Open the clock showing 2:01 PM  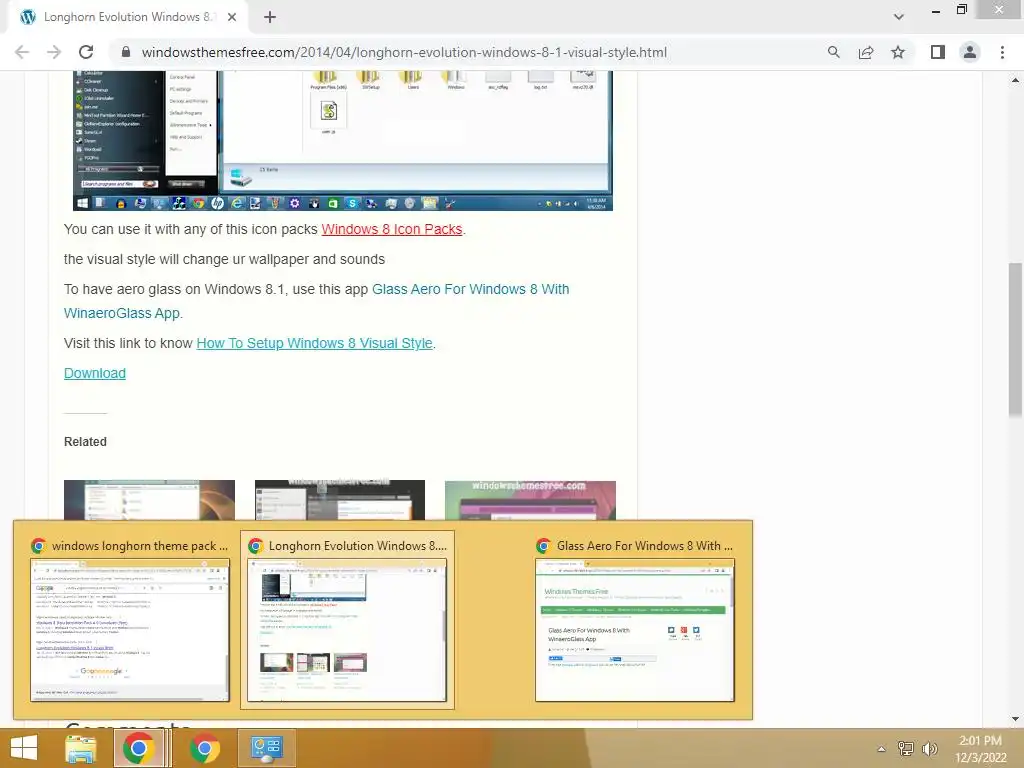pos(980,749)
